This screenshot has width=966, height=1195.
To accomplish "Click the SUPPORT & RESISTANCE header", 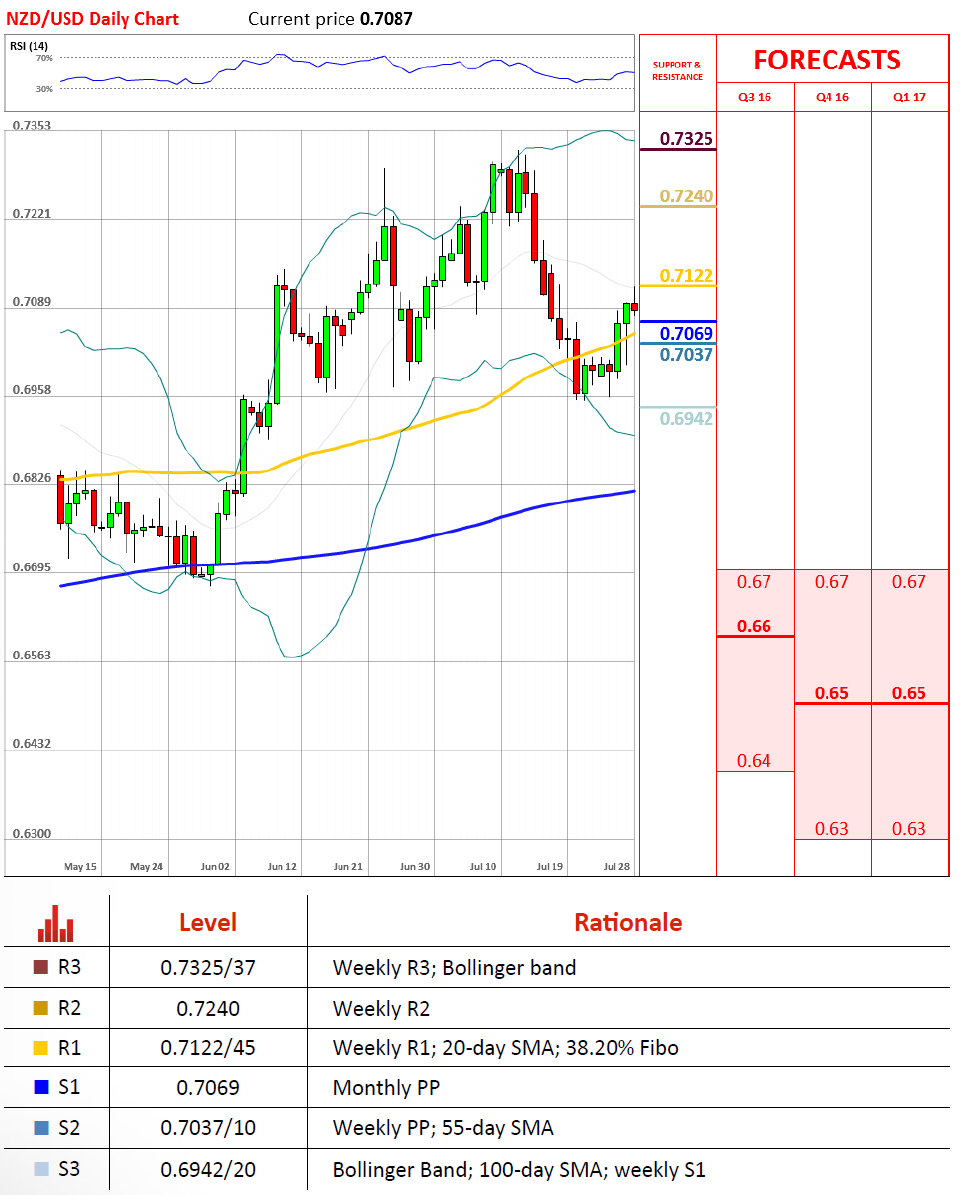I will pyautogui.click(x=677, y=71).
